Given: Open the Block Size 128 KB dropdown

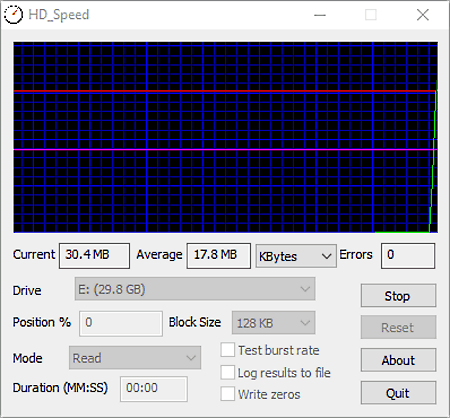Looking at the screenshot, I should (x=273, y=323).
